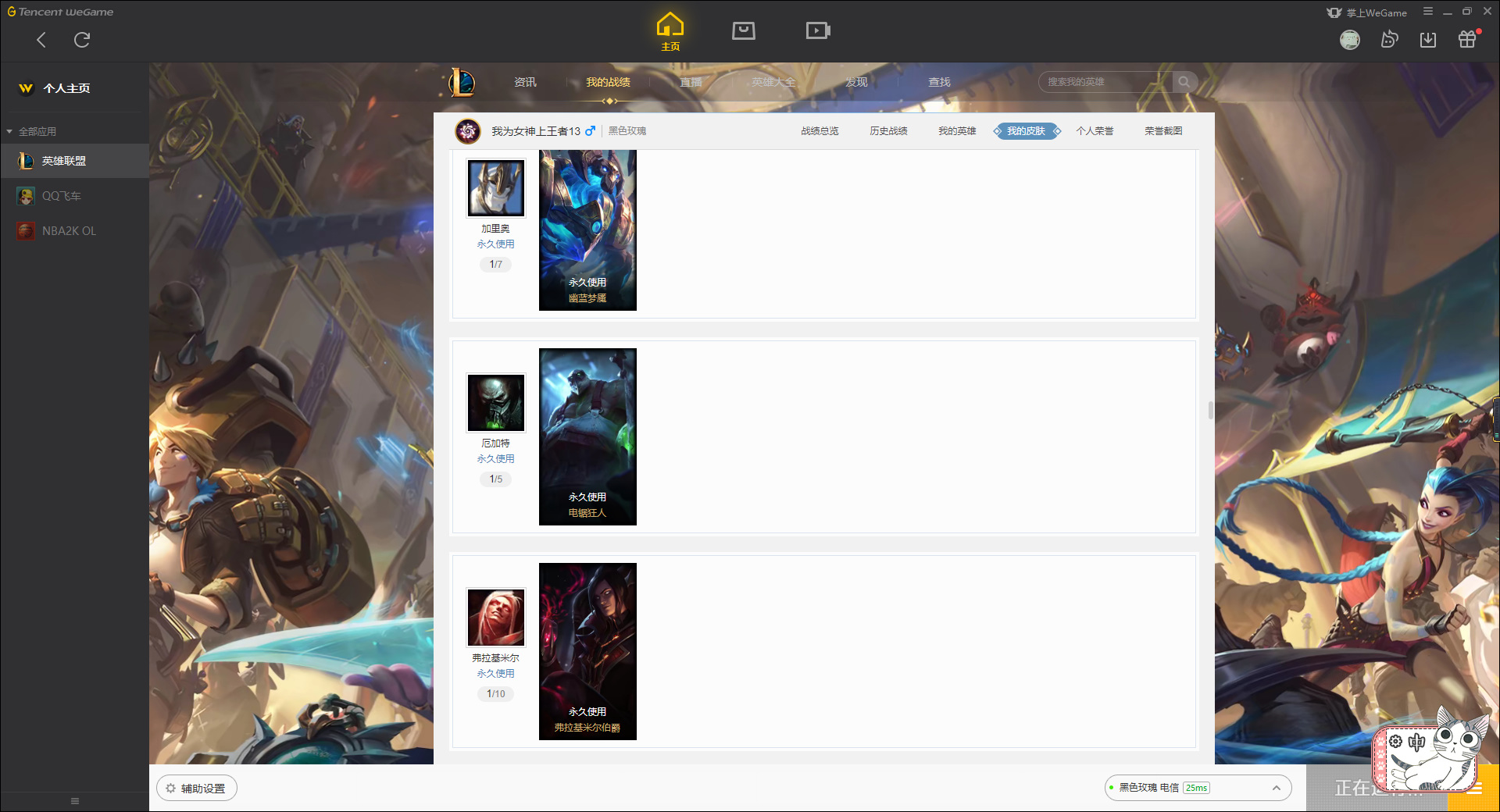Click the IME settings gear on cat widget
1500x812 pixels.
(1396, 741)
